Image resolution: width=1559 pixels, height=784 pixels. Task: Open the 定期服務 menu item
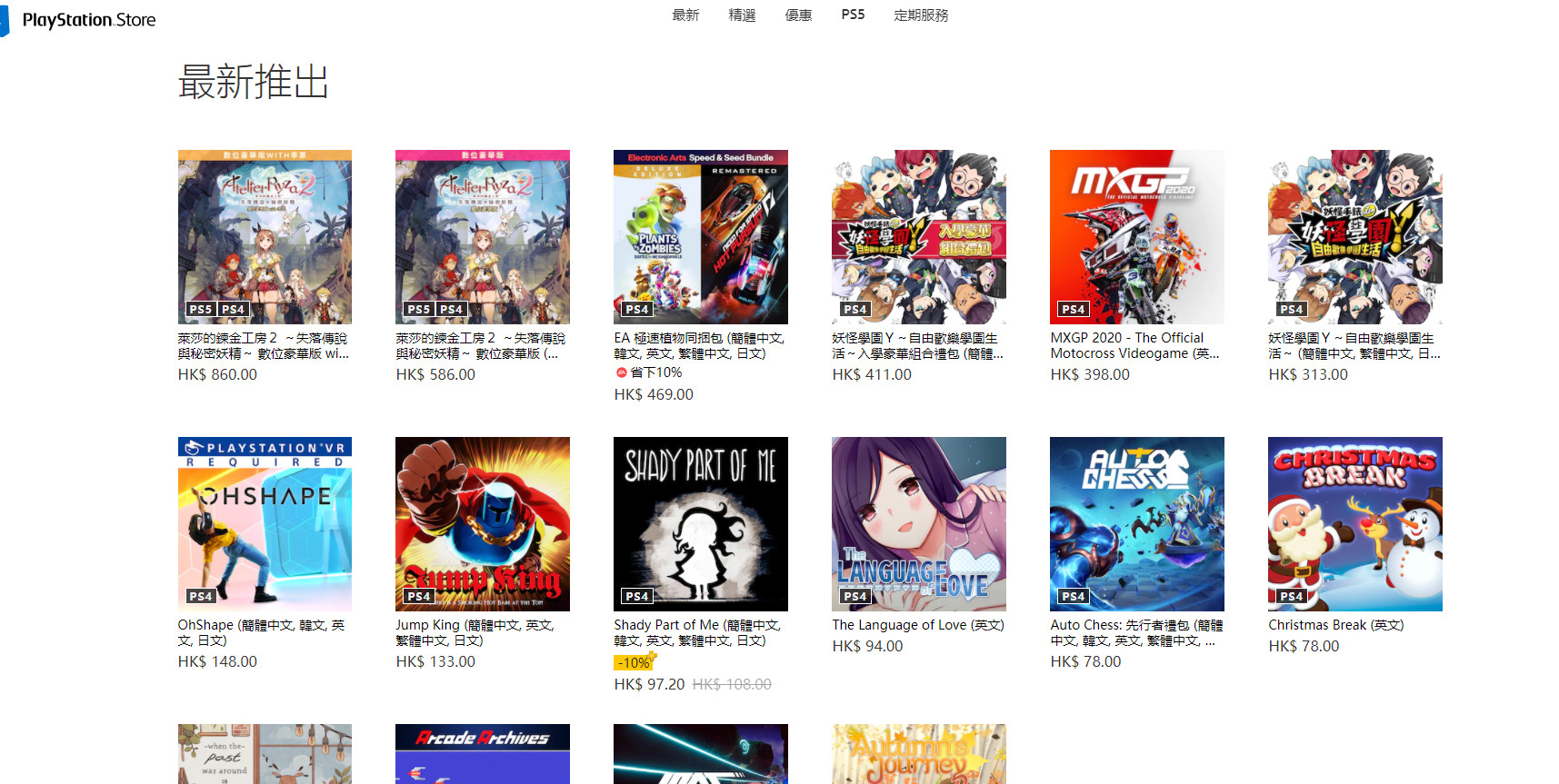[921, 15]
